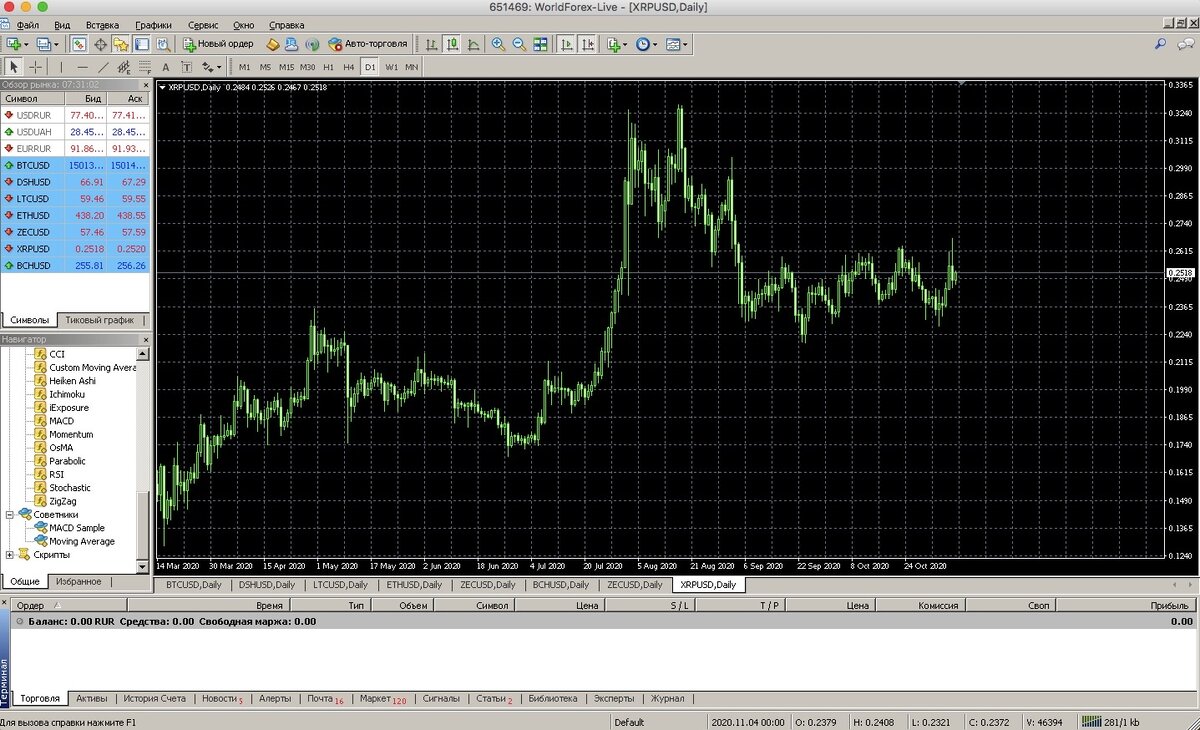Screen dimensions: 1200x730
Task: Open the Strategy Tester toolbar icon
Action: pyautogui.click(x=162, y=44)
